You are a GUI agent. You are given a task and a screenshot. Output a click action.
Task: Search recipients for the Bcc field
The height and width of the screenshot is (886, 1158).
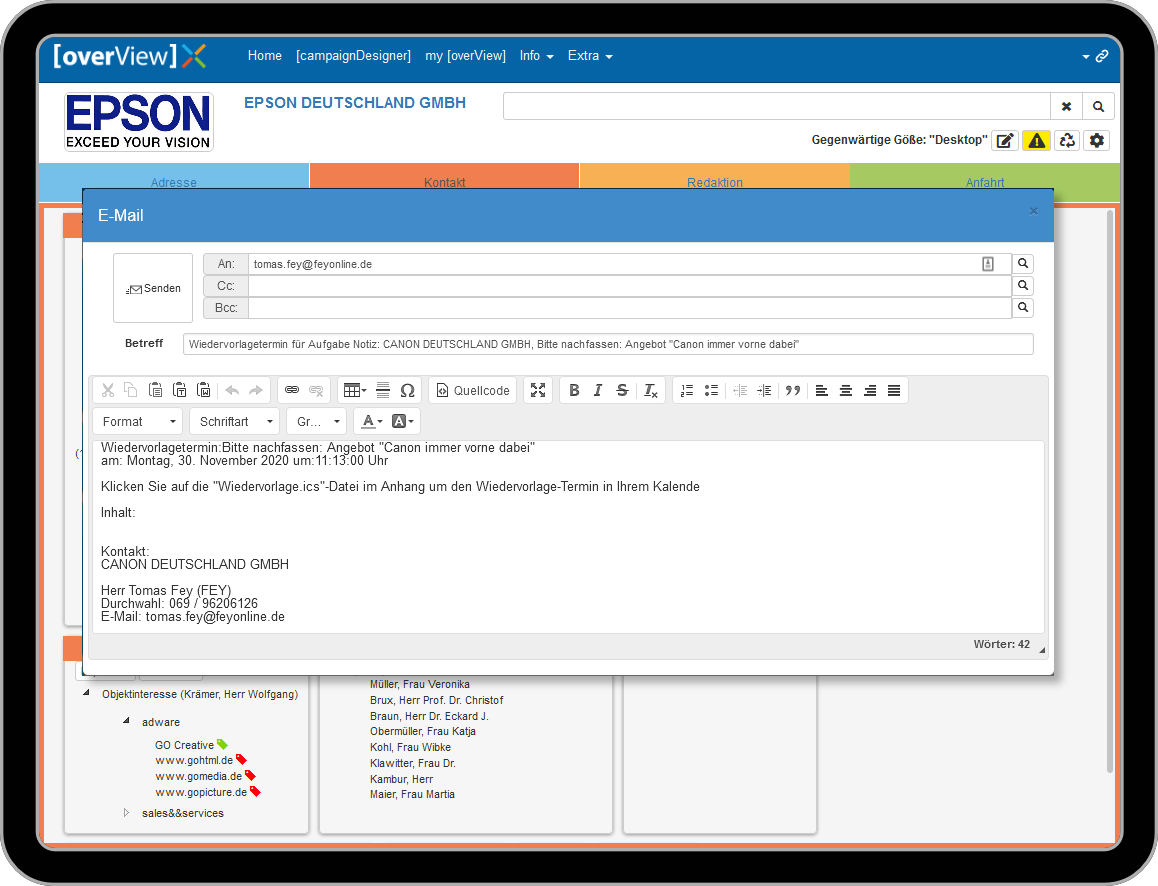(1023, 307)
